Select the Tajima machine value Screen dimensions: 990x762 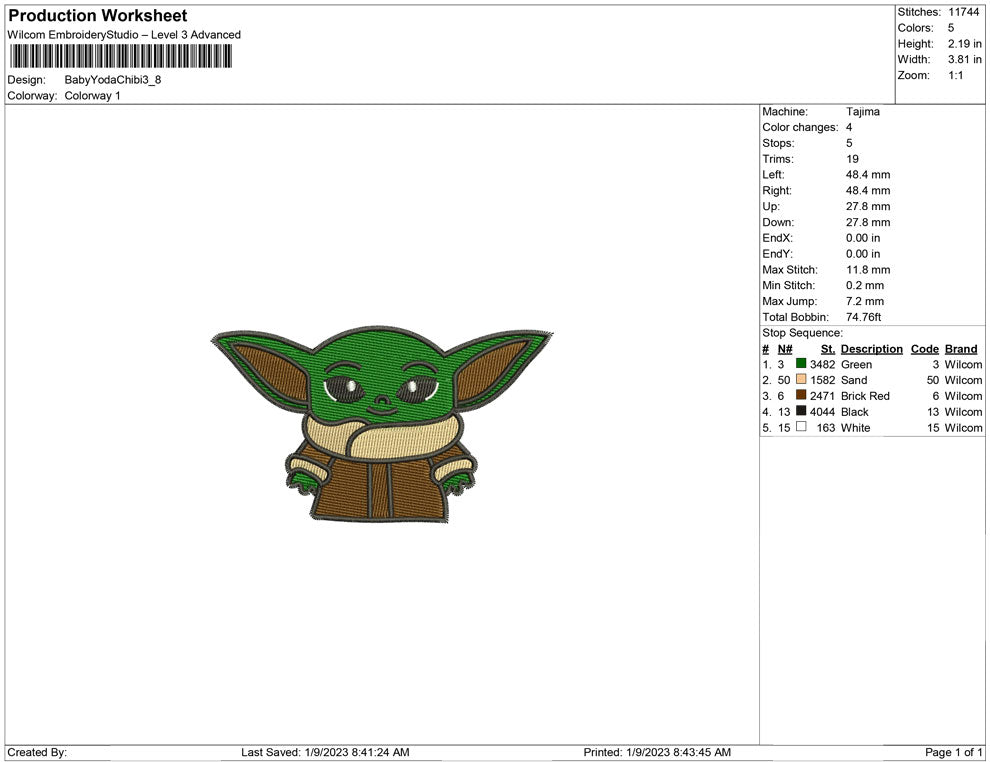(862, 112)
